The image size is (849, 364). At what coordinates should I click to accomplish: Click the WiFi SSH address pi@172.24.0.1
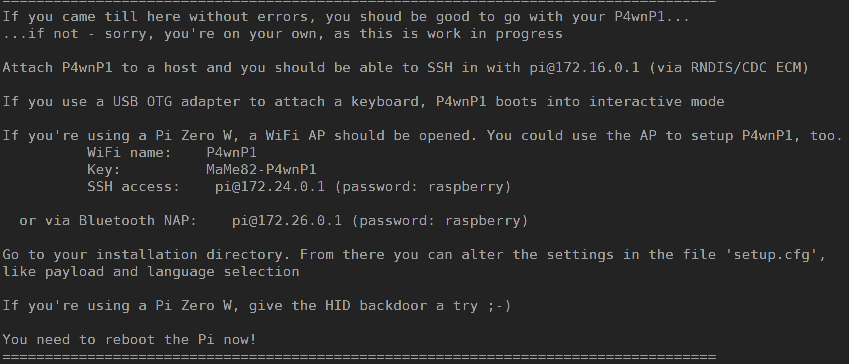point(270,187)
